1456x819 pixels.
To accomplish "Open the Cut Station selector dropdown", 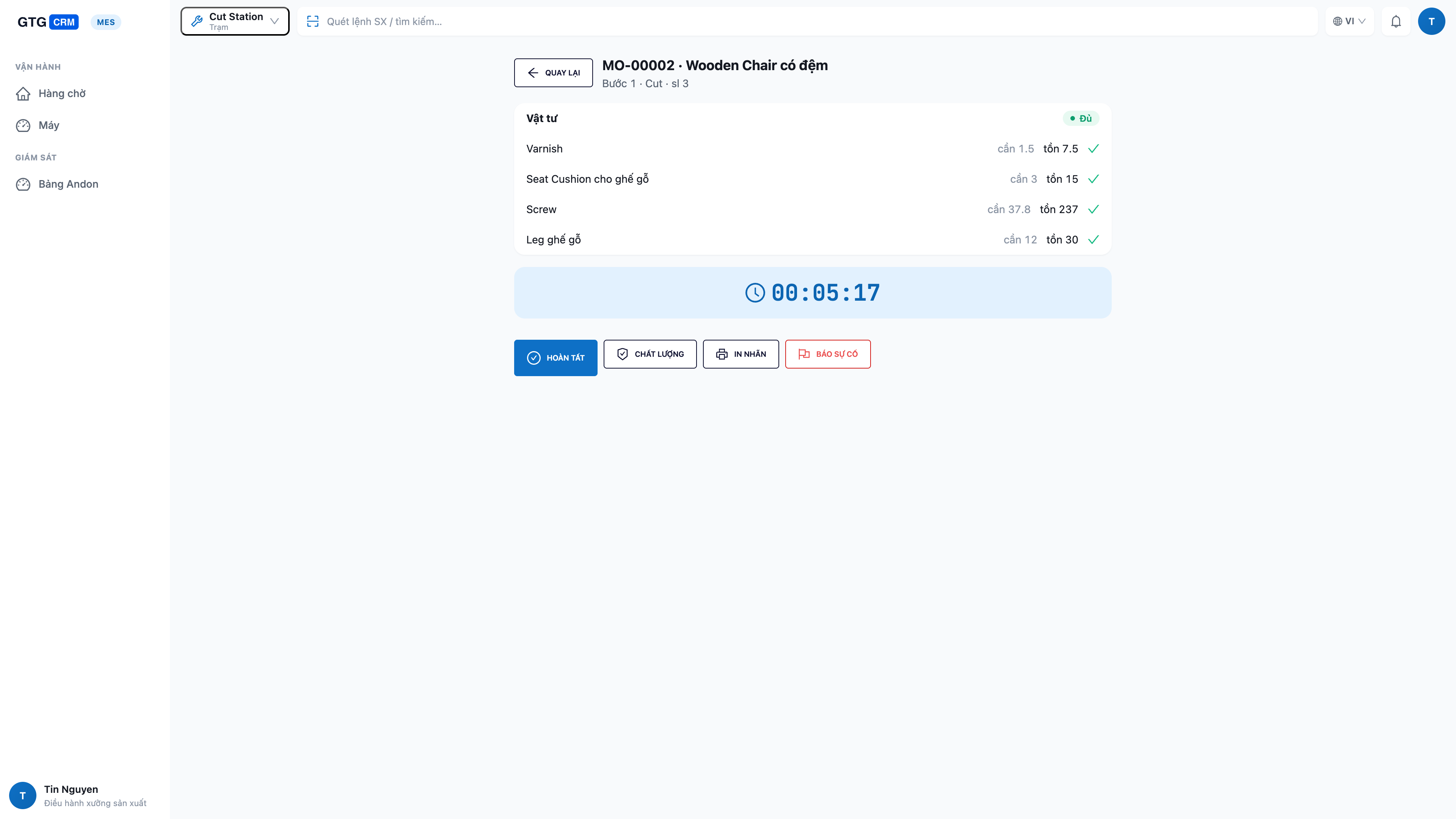I will 235,22.
